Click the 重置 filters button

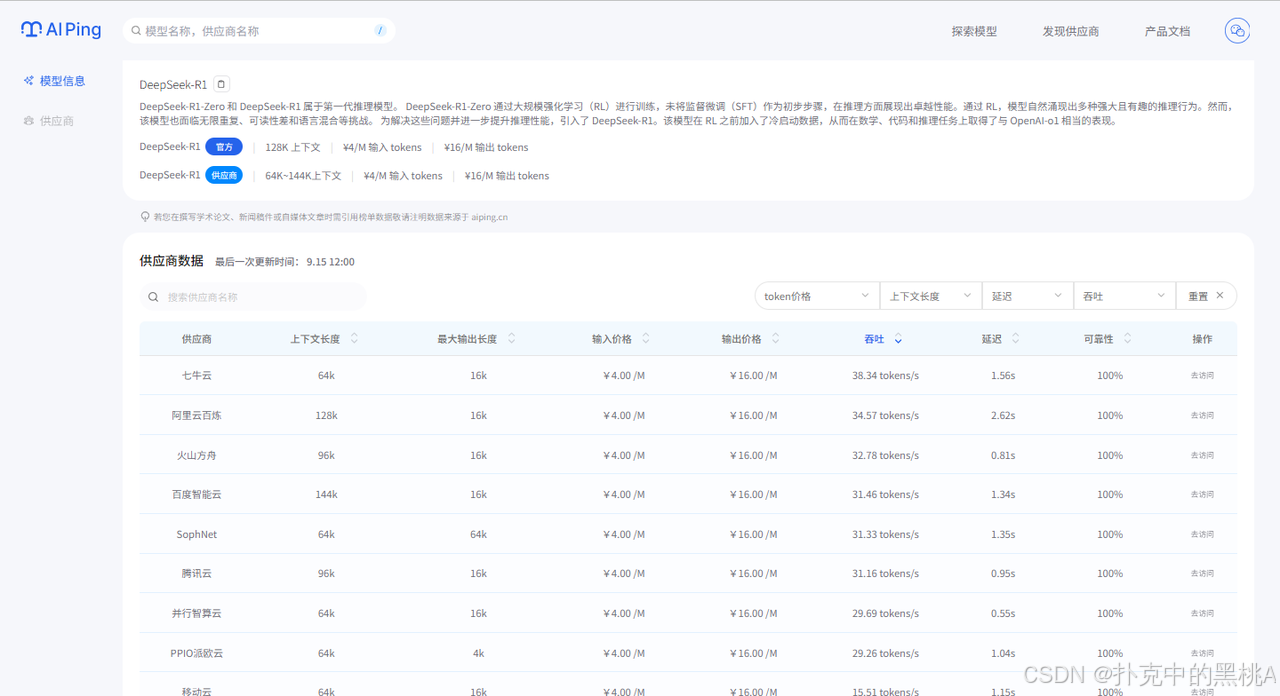click(x=1206, y=296)
